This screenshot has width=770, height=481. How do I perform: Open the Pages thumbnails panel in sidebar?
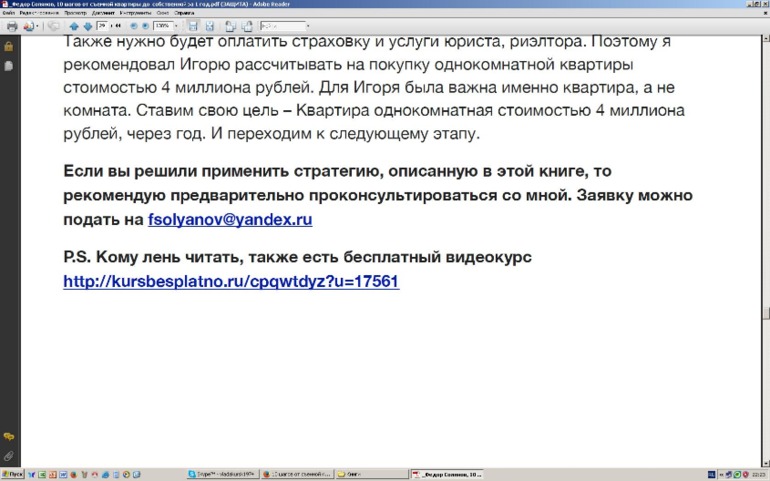point(8,65)
